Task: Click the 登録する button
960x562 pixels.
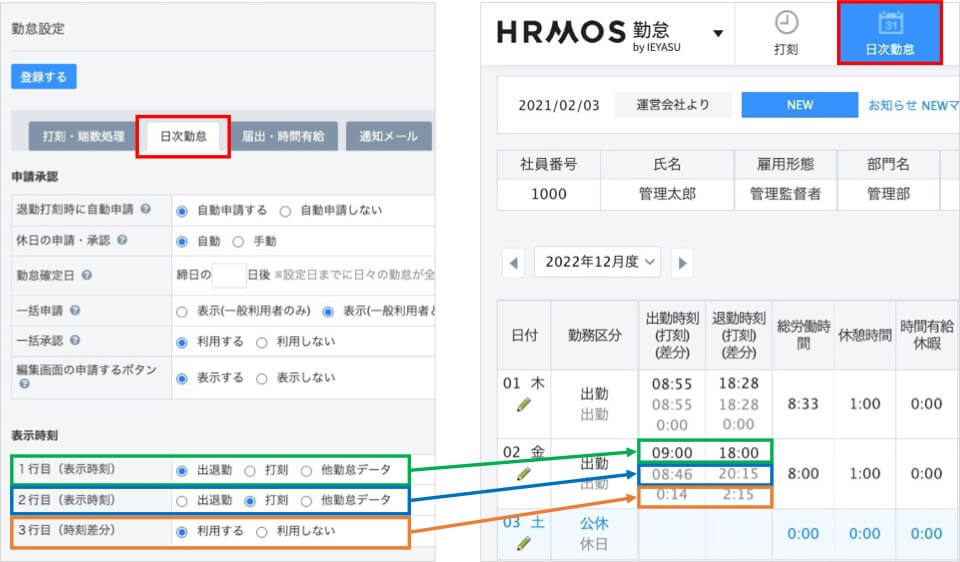Action: (43, 77)
